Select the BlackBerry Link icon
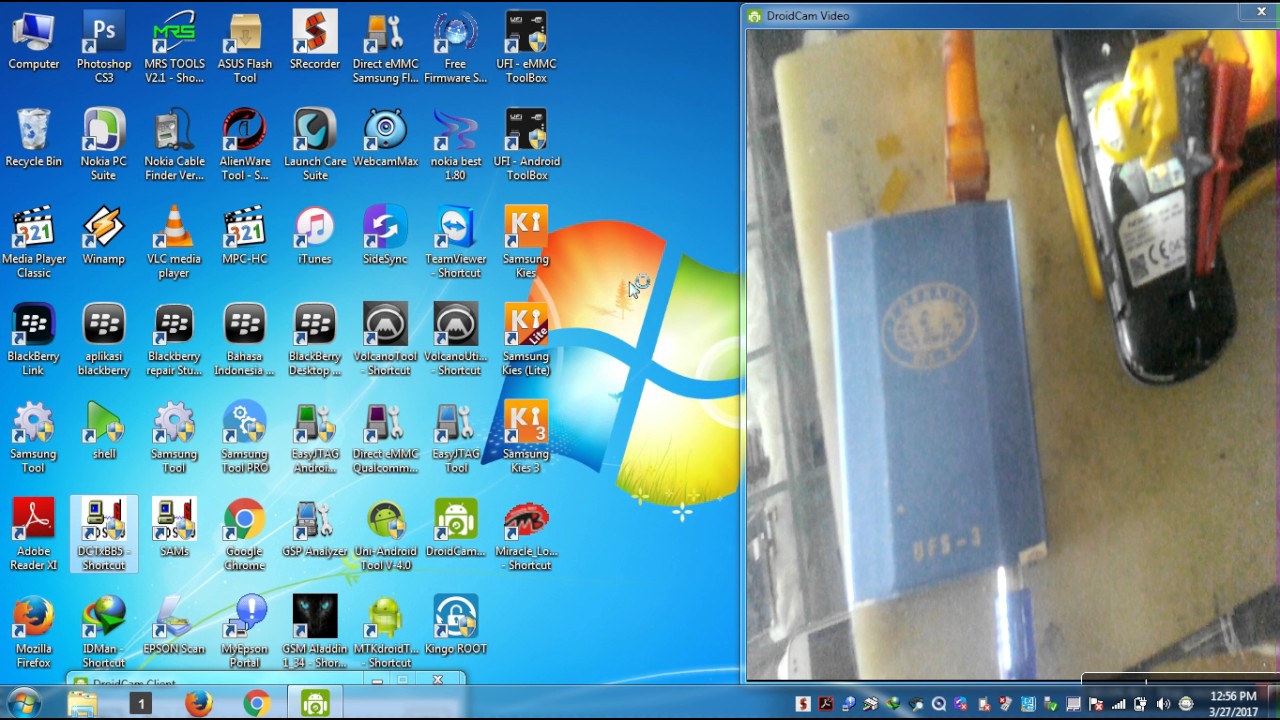The height and width of the screenshot is (720, 1280). tap(33, 340)
